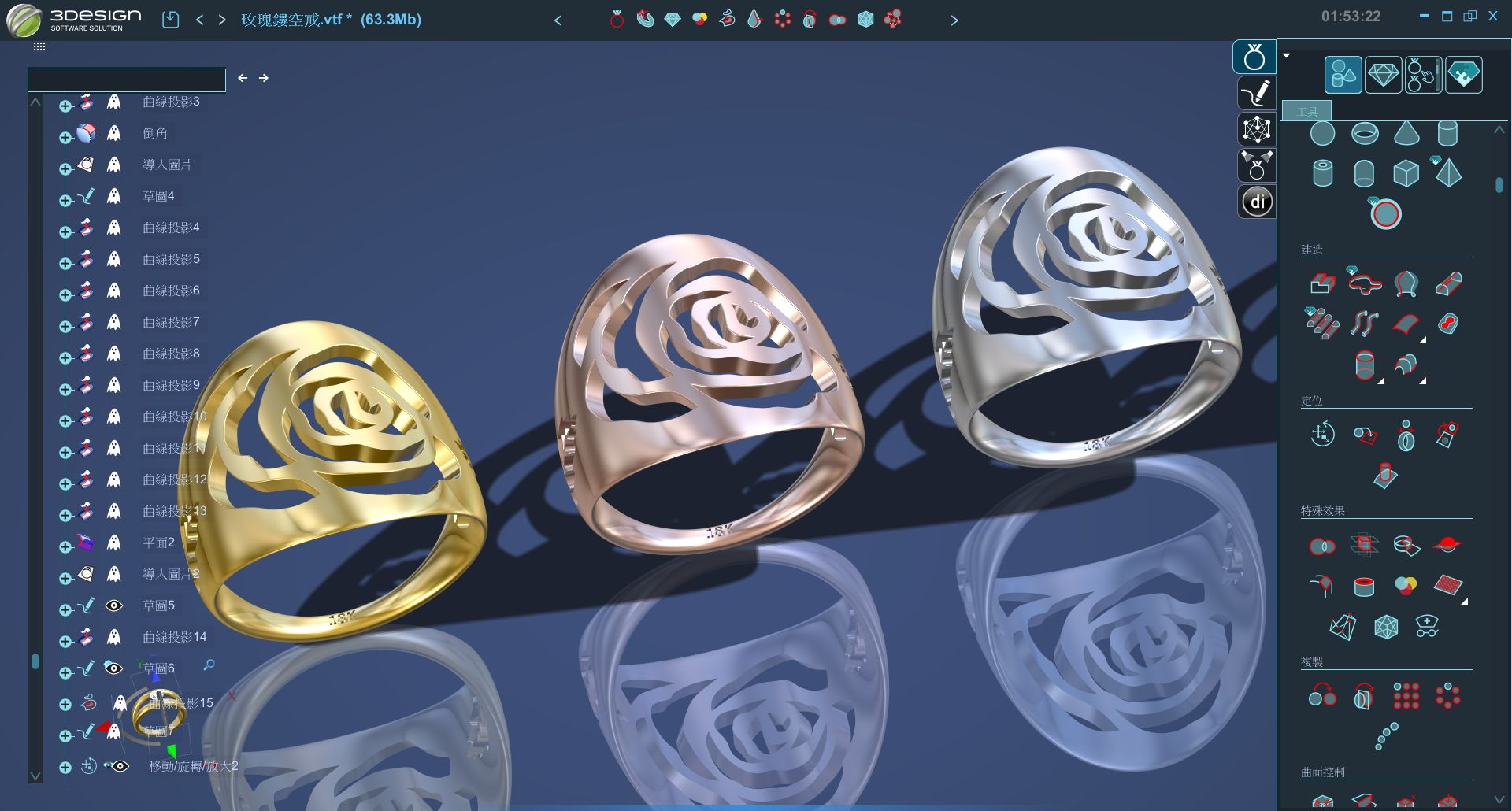
Task: Activate the ring jewelry mode tab
Action: tap(1254, 57)
